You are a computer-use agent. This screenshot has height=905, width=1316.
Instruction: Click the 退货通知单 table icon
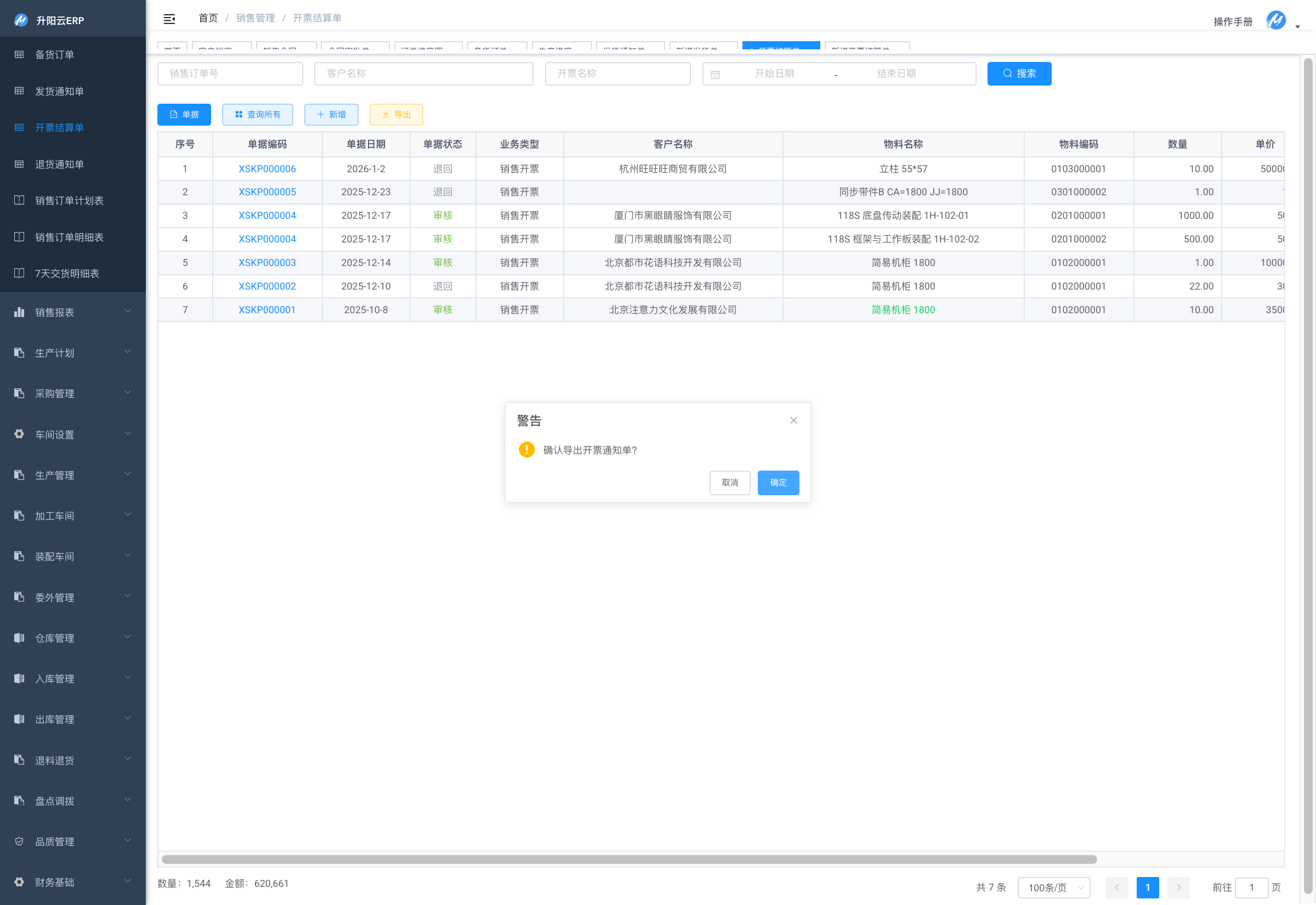[19, 164]
